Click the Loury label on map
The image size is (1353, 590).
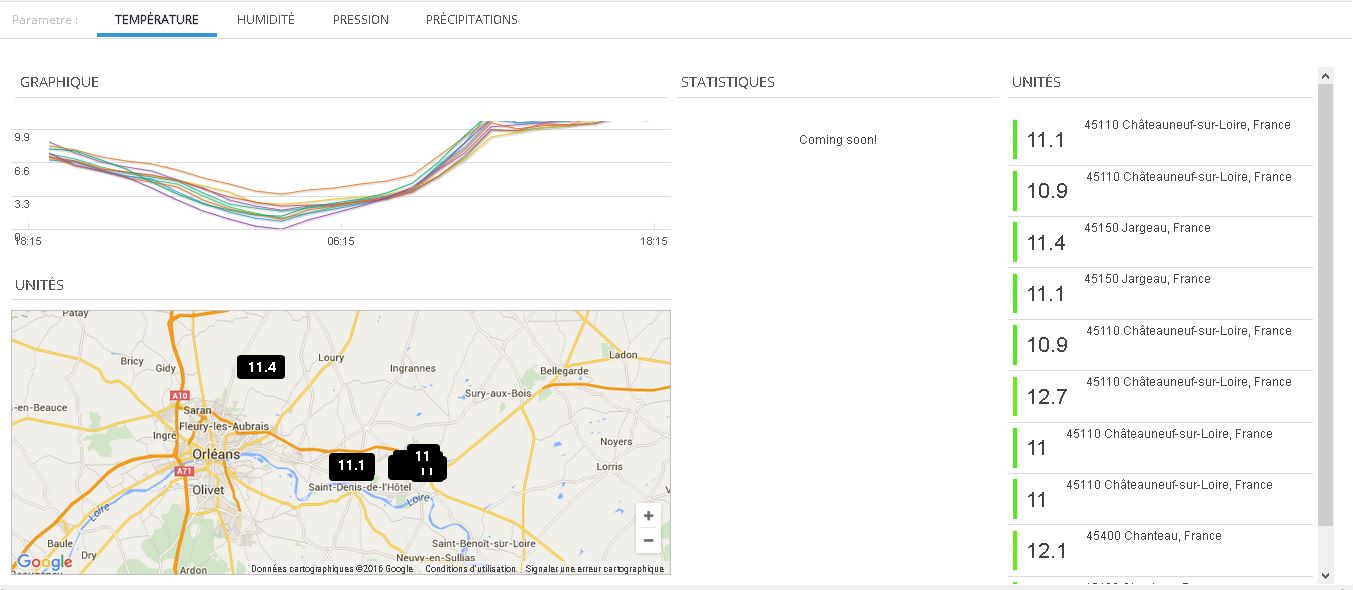(331, 357)
